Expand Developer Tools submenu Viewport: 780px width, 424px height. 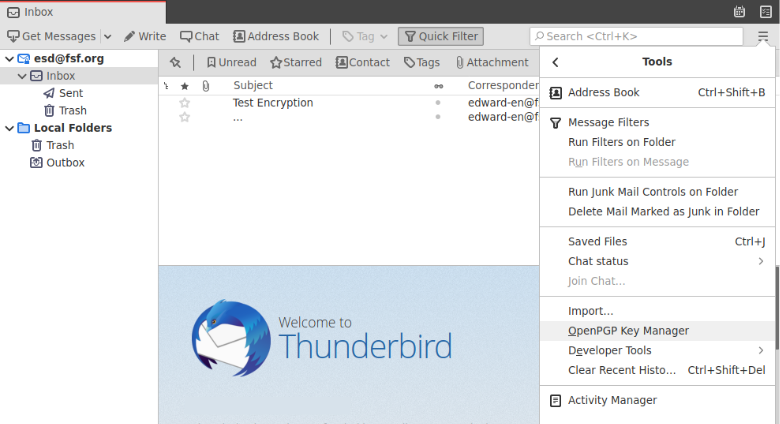point(657,350)
